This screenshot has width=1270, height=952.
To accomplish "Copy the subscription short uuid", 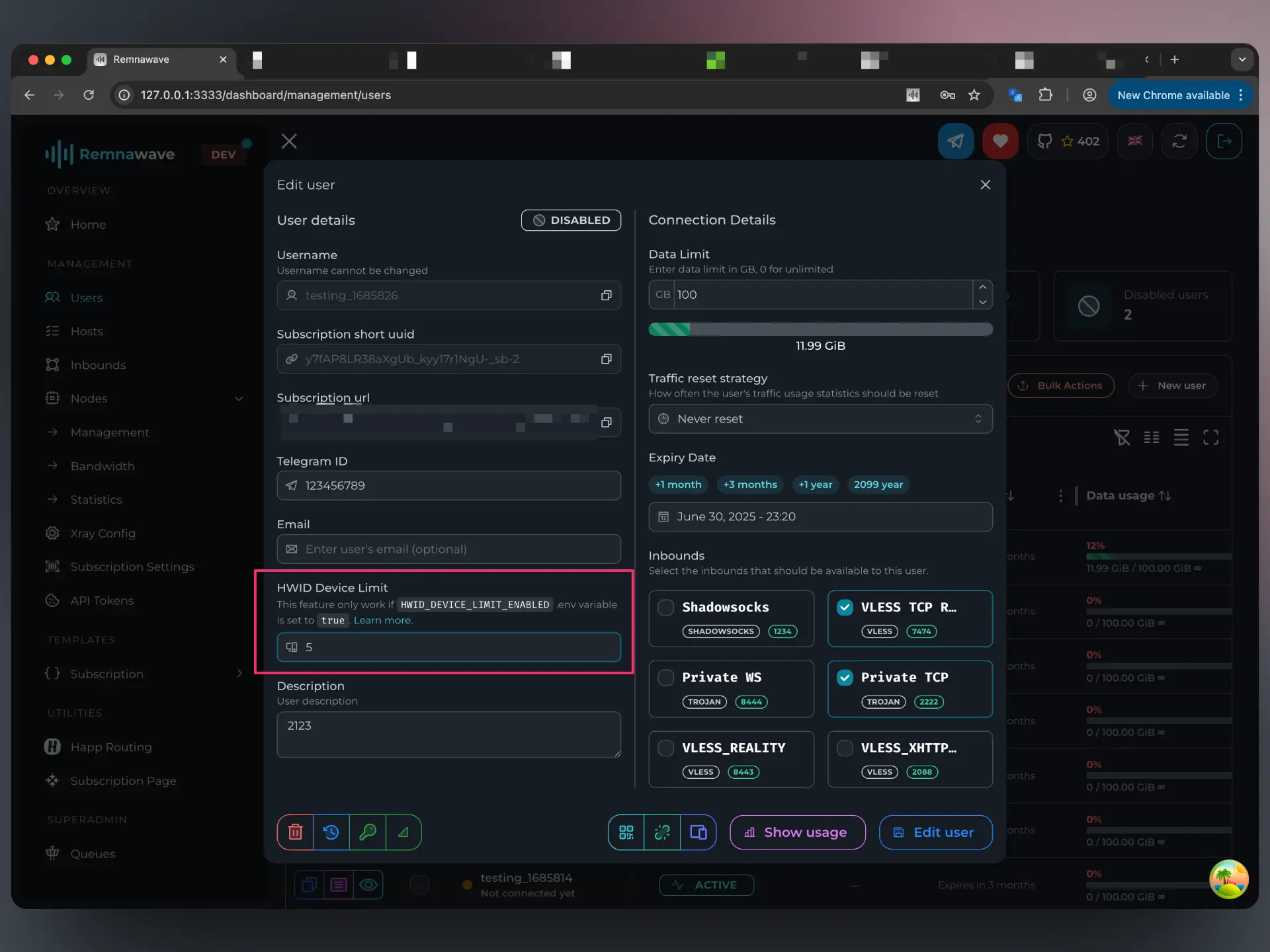I will 606,359.
